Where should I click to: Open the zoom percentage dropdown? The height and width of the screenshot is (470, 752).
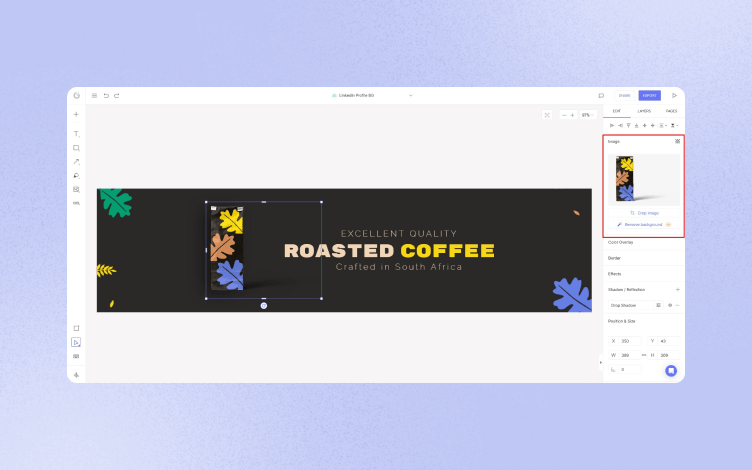tap(588, 115)
